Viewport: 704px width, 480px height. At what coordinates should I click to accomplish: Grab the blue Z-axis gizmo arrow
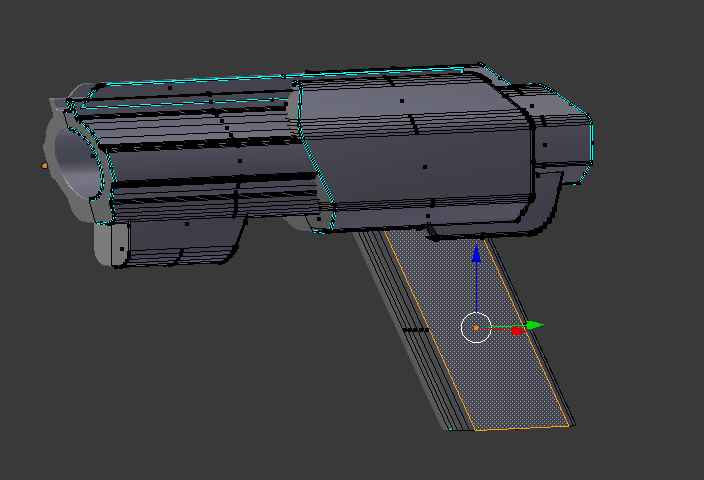(476, 254)
